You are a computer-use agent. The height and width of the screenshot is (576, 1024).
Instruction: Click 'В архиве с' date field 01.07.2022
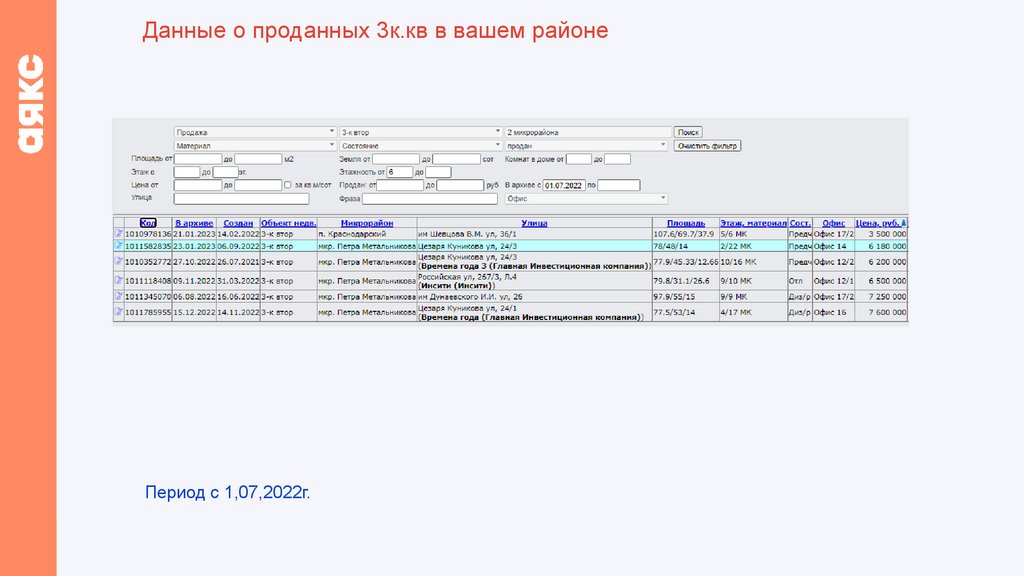[564, 185]
